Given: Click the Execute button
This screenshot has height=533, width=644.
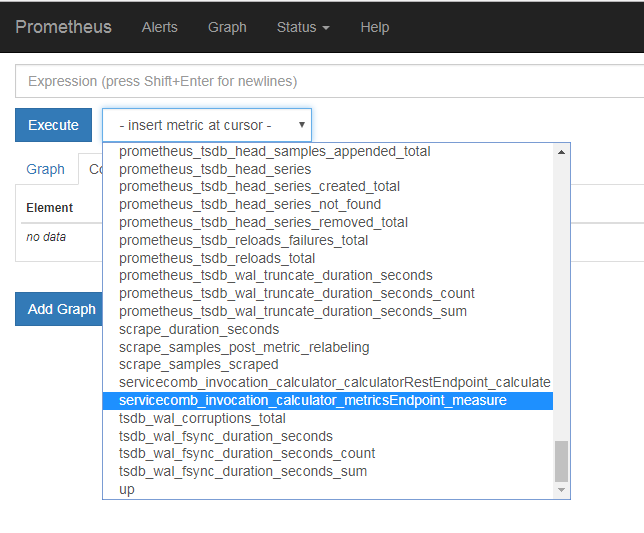Looking at the screenshot, I should click(53, 125).
